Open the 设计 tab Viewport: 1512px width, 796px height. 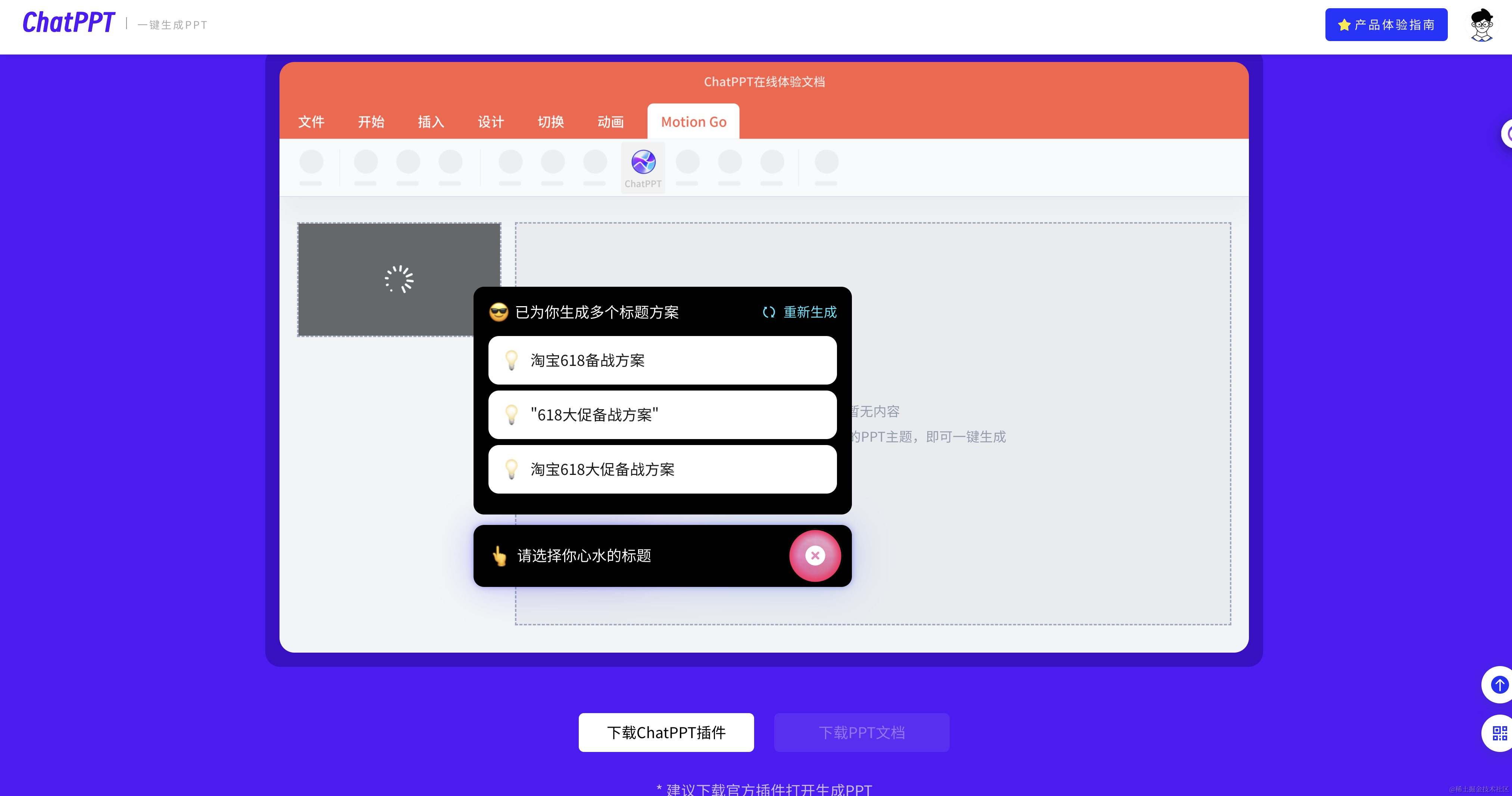(x=491, y=122)
